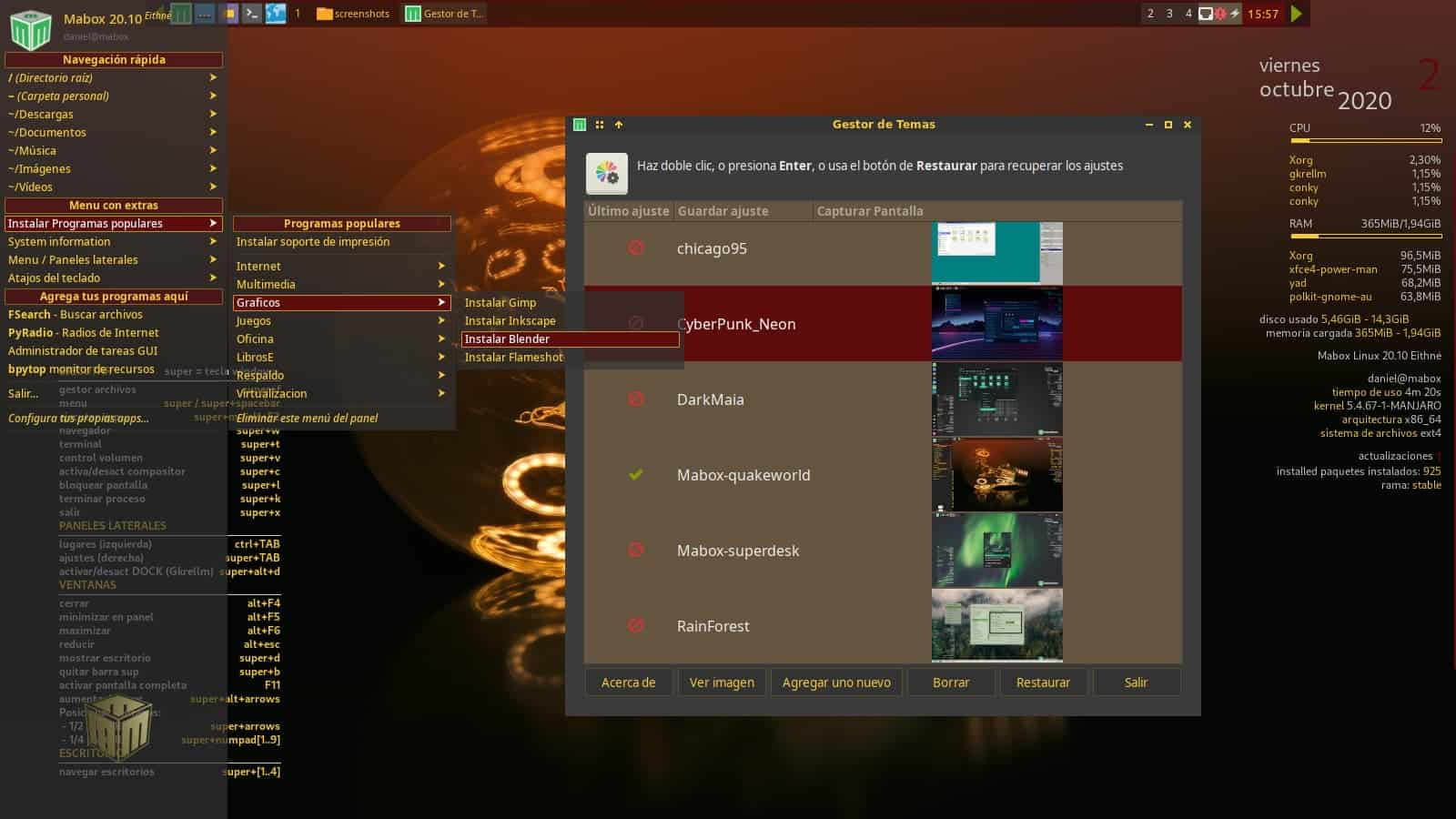This screenshot has width=1456, height=819.
Task: Click the up-arrow icon in Gestor de Temas titlebar
Action: click(619, 125)
